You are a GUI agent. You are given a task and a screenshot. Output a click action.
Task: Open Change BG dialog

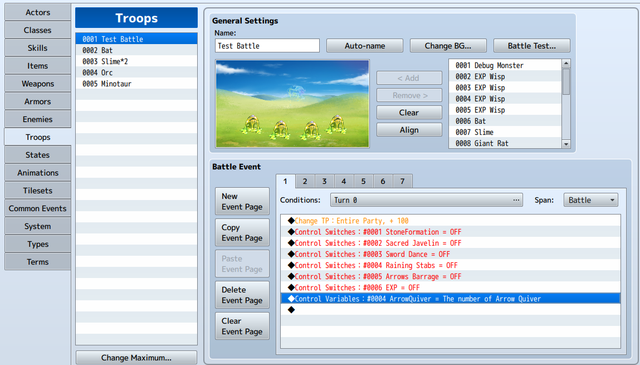coord(448,46)
